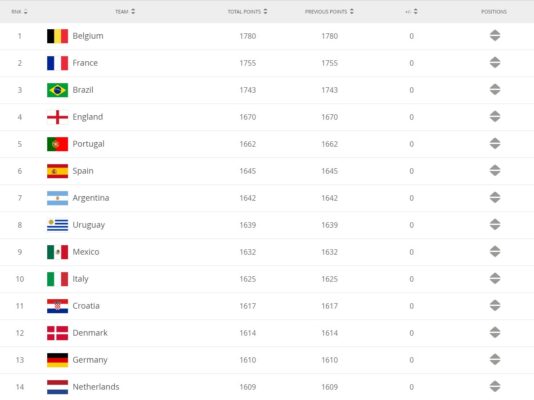Click Mexico's position change arrows
Image resolution: width=534 pixels, height=400 pixels.
[495, 252]
